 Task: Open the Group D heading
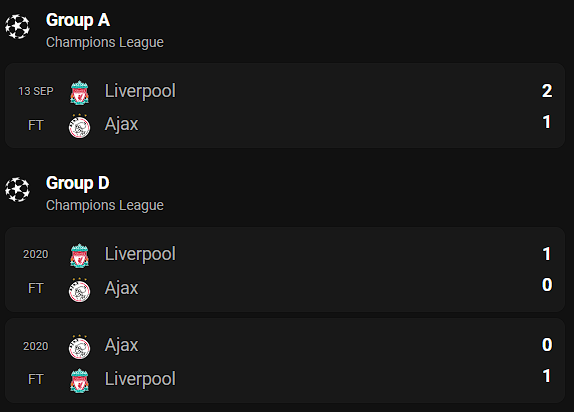pyautogui.click(x=78, y=183)
